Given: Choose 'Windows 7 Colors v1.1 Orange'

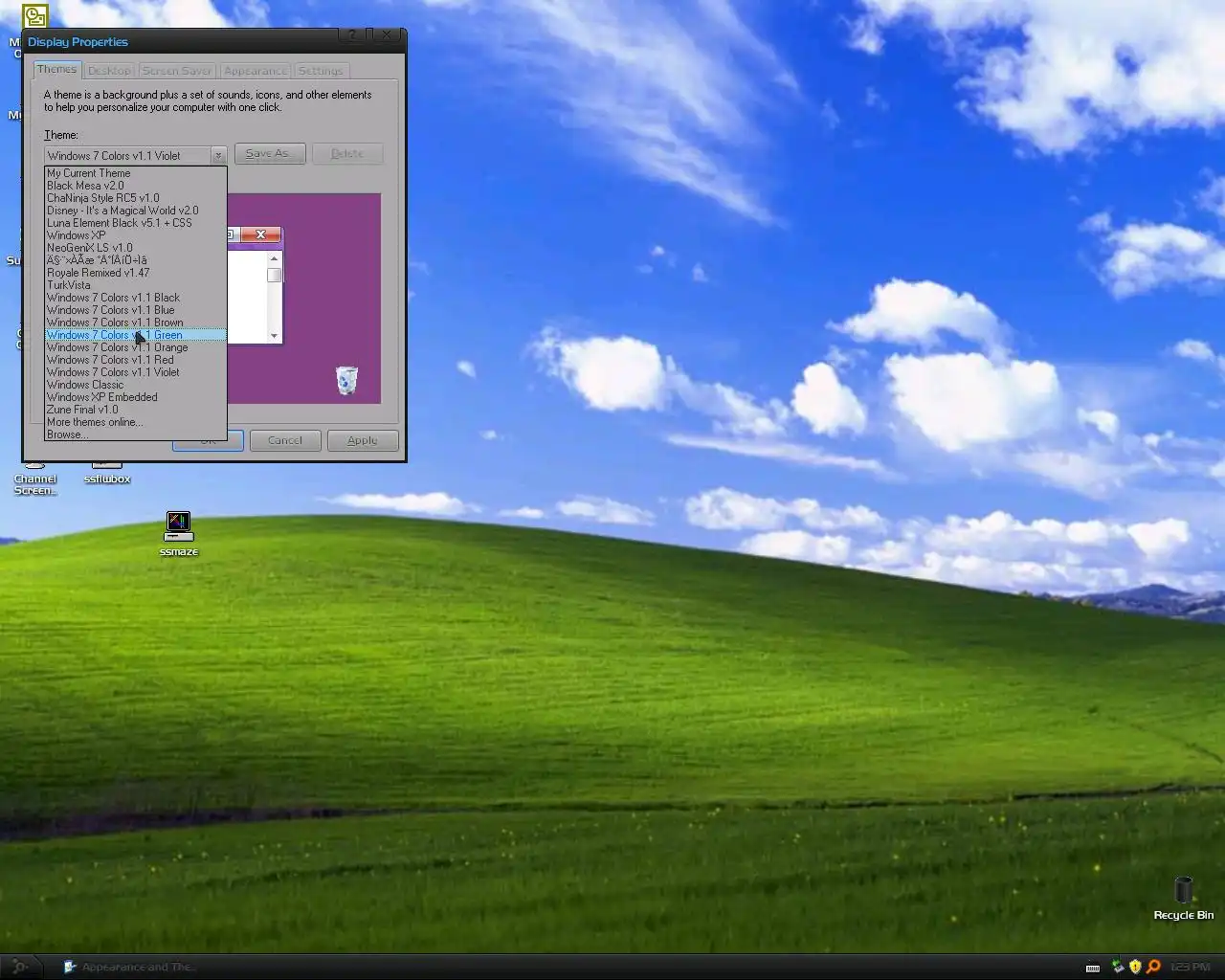Looking at the screenshot, I should [x=136, y=347].
